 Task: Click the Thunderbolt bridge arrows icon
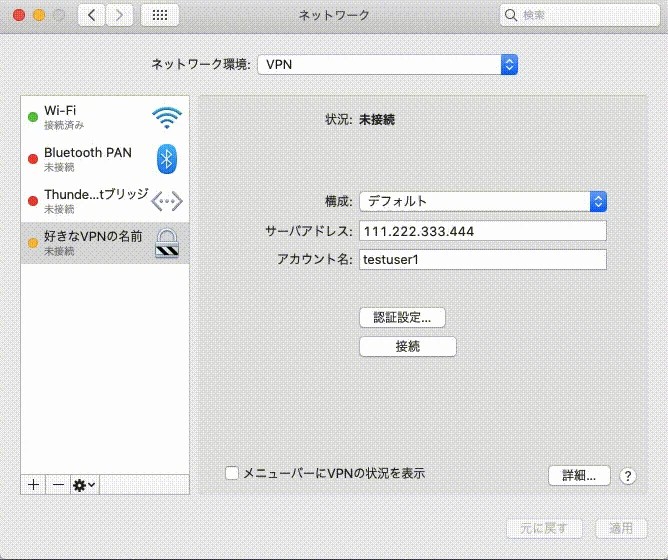(x=167, y=201)
